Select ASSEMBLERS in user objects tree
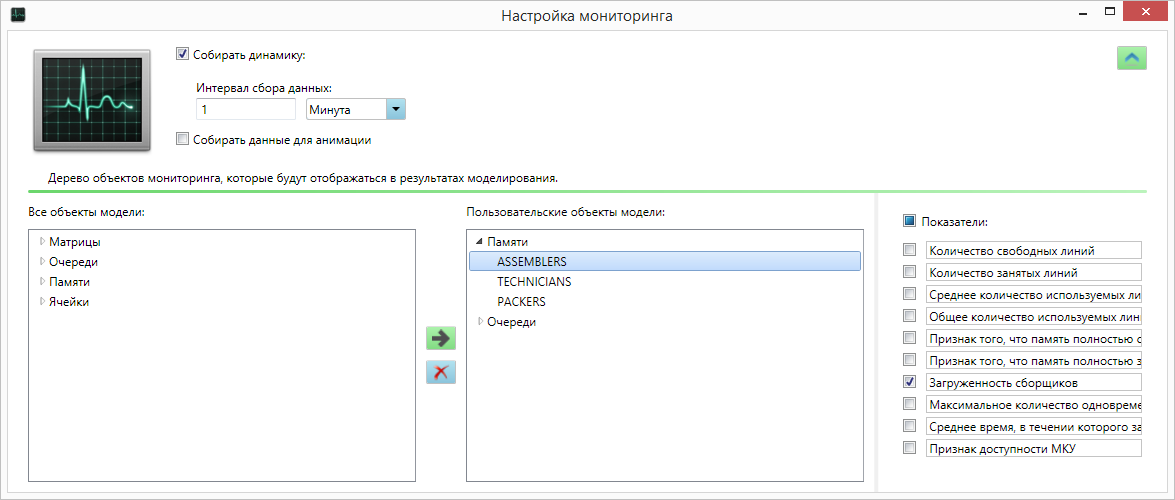 665,262
